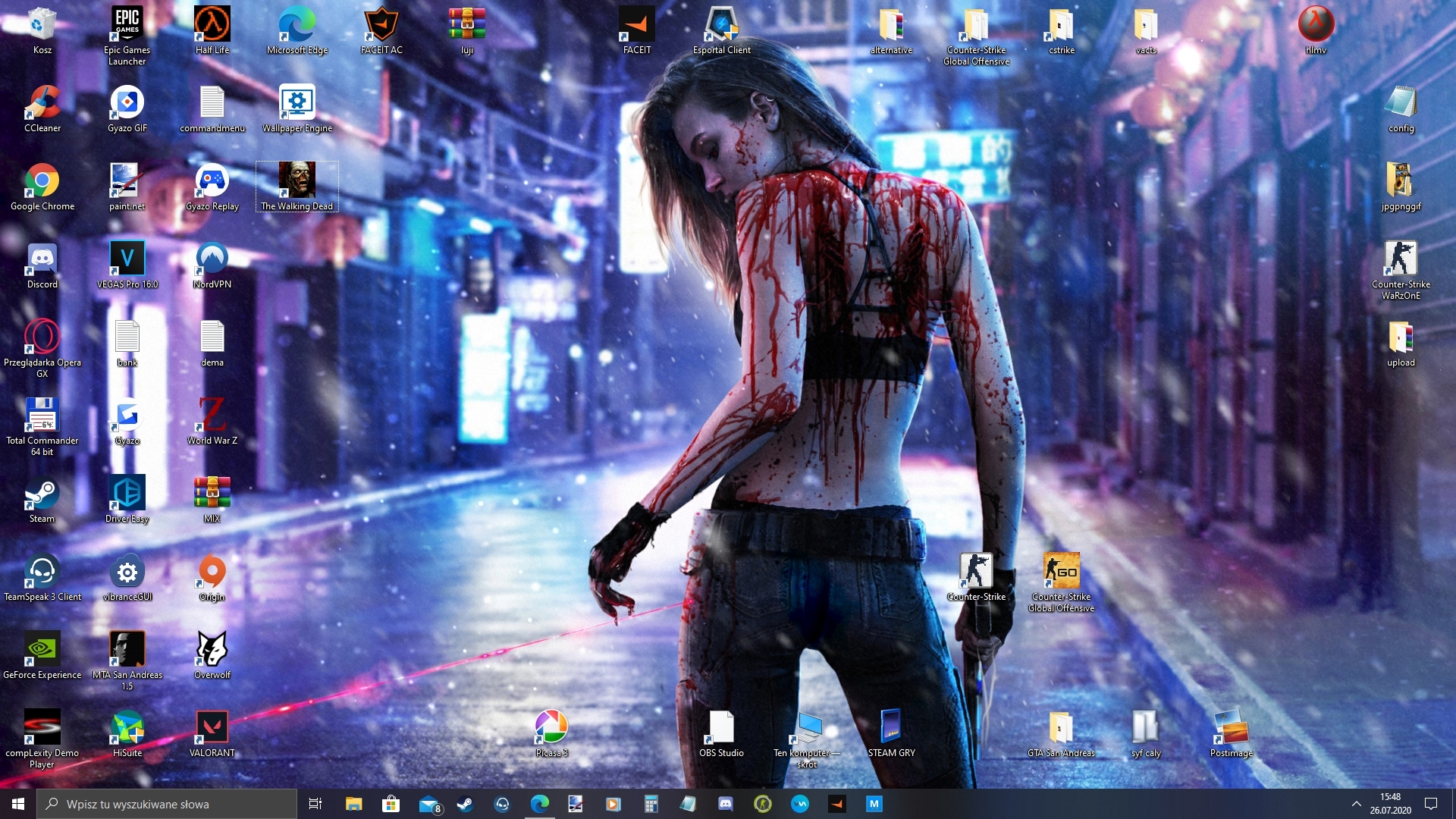Image resolution: width=1456 pixels, height=819 pixels.
Task: Select the jpgpnggif folder icon
Action: point(1401,187)
